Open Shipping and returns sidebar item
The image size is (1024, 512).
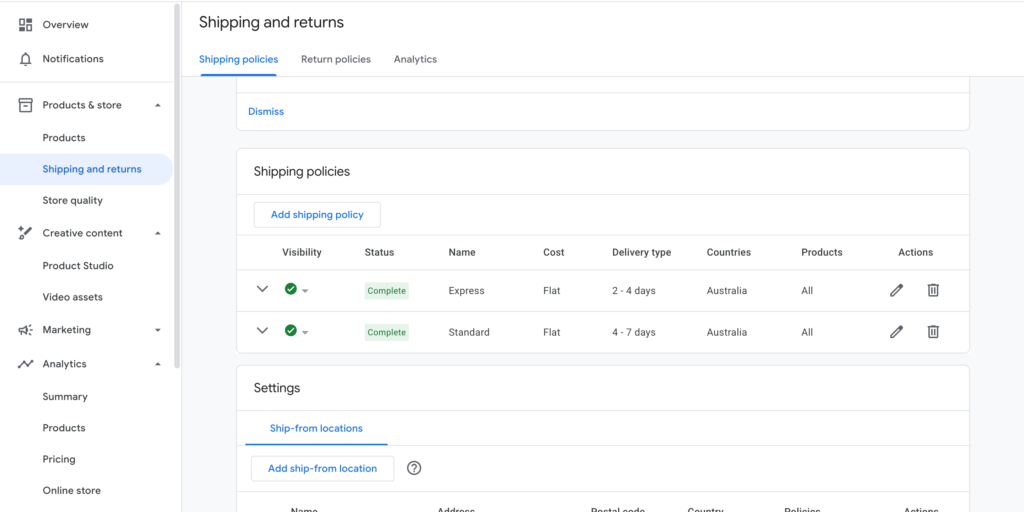pyautogui.click(x=86, y=169)
